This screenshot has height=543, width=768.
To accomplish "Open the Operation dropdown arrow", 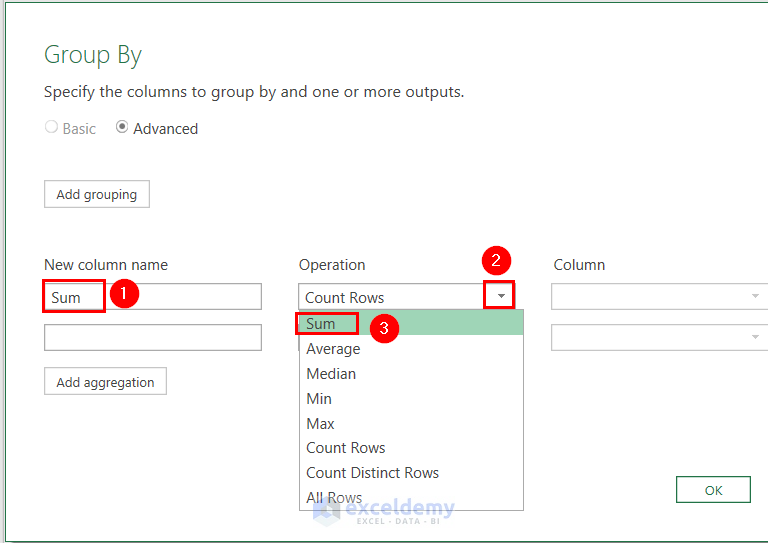I will (x=502, y=297).
